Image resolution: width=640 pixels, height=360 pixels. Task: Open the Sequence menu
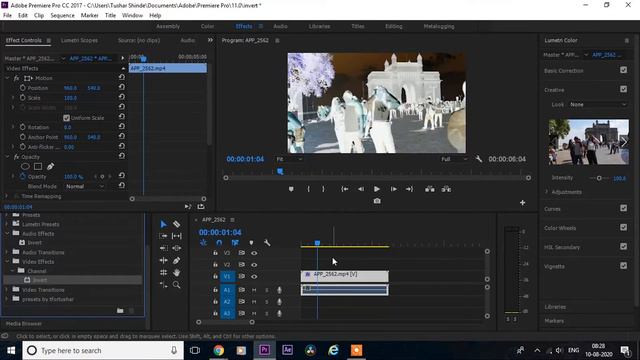pyautogui.click(x=62, y=16)
